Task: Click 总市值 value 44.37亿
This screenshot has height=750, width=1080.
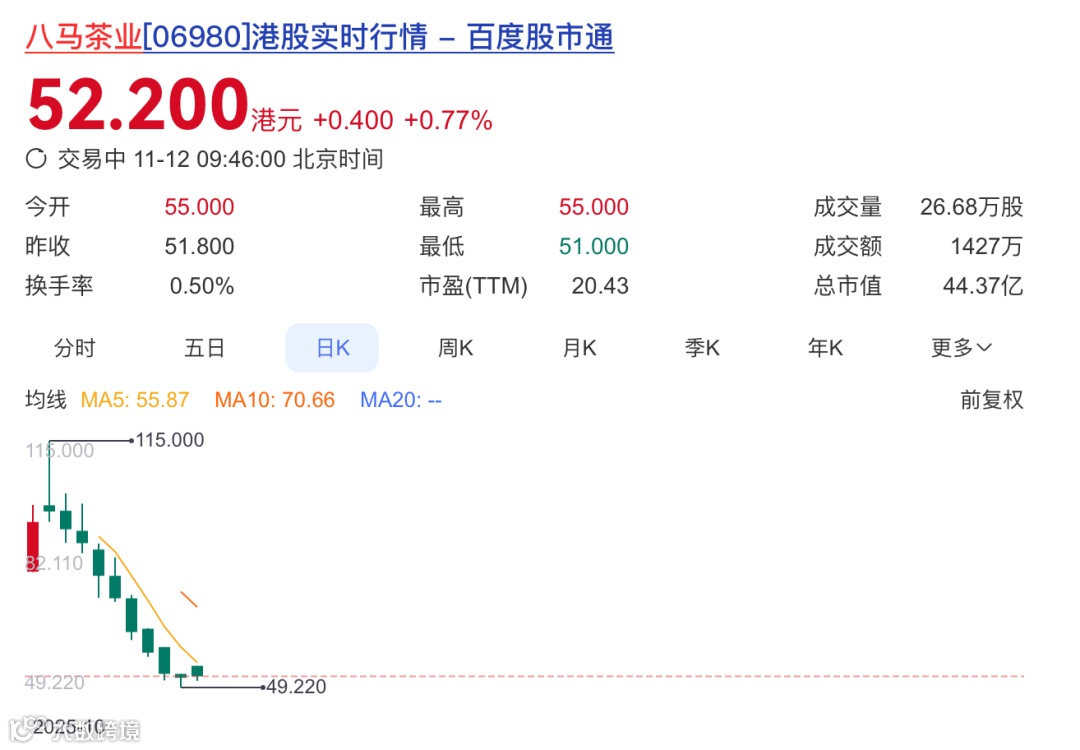Action: click(983, 286)
